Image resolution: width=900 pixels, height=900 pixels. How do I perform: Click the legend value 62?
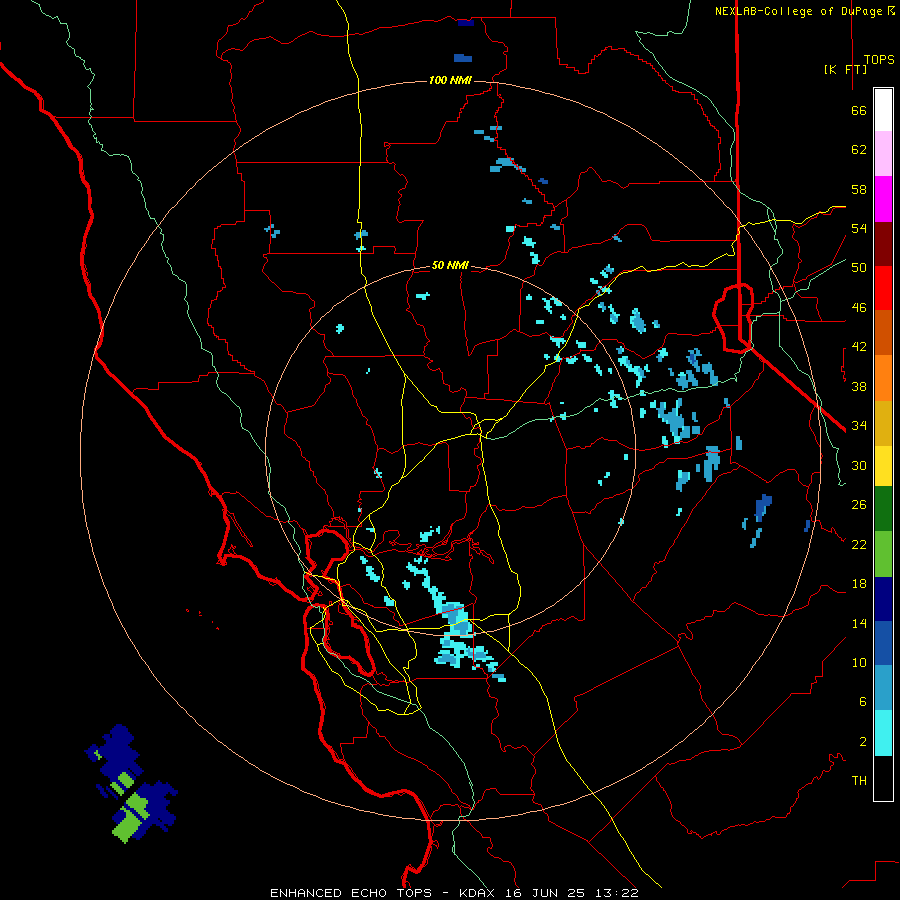(x=859, y=150)
